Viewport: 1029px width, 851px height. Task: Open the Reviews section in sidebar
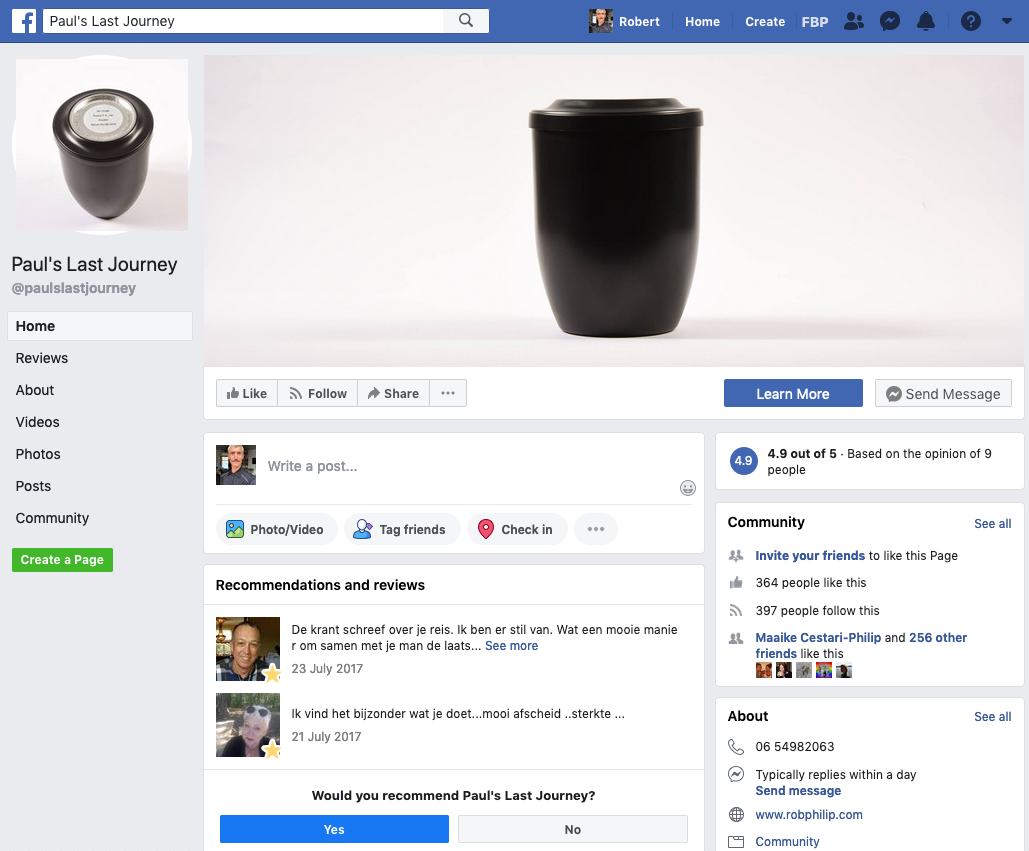point(42,358)
